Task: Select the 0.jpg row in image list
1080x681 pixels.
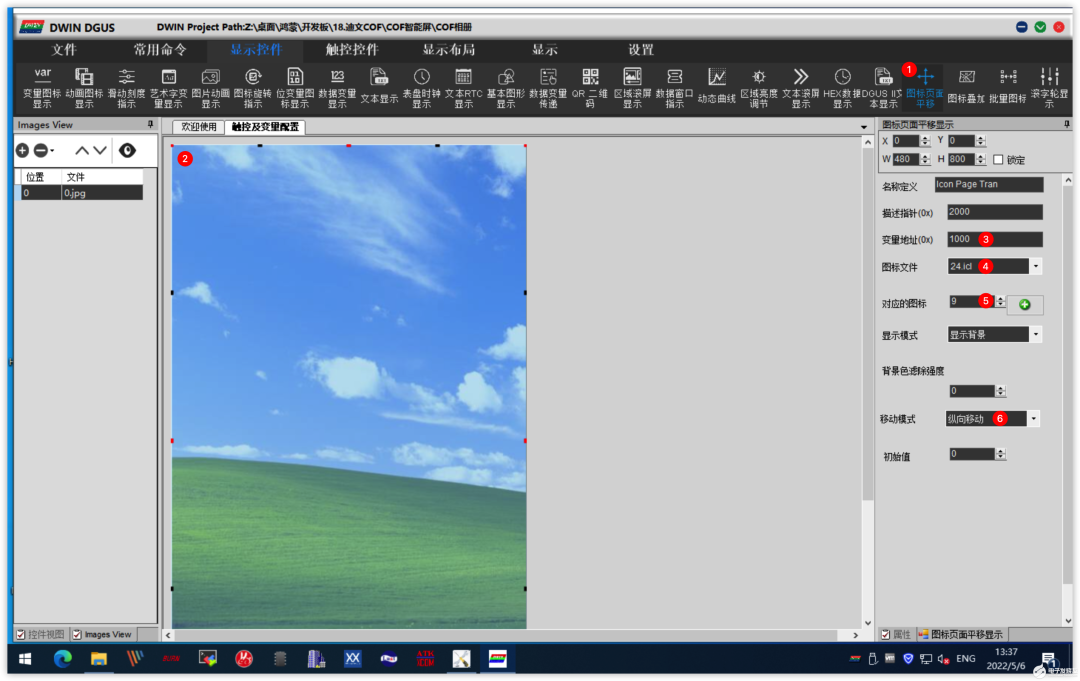Action: (x=80, y=193)
